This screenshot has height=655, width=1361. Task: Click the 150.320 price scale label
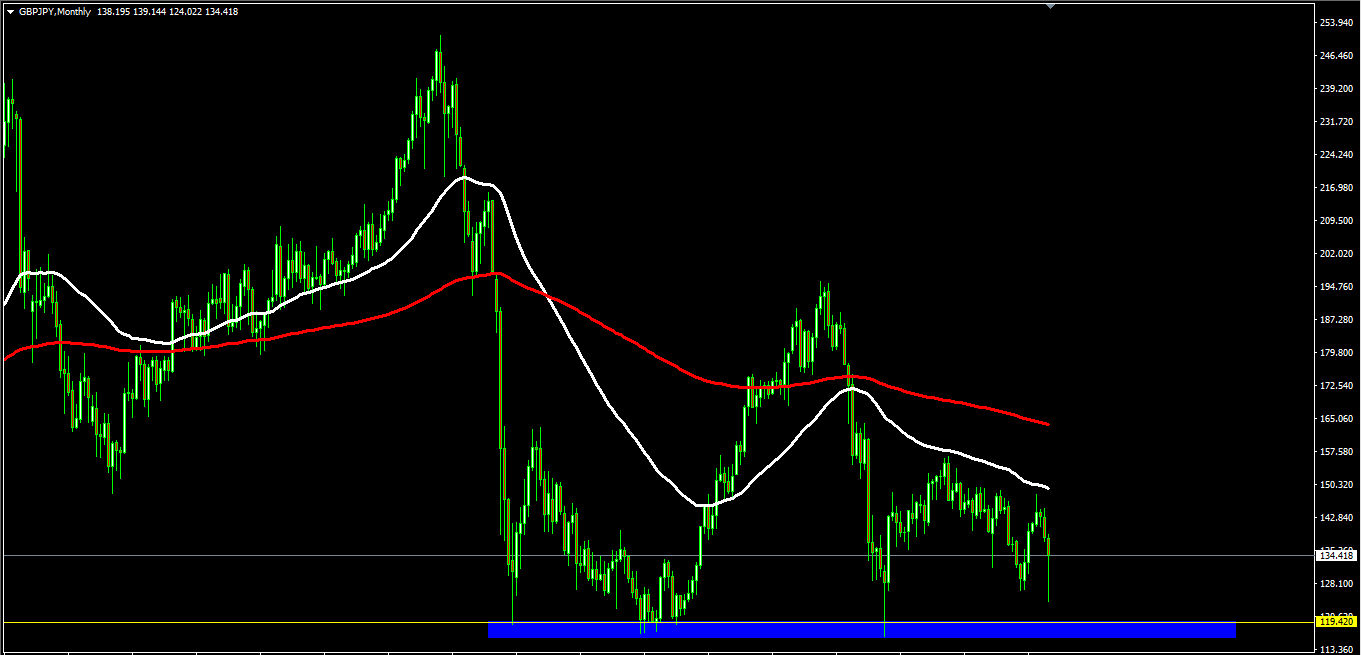1336,484
